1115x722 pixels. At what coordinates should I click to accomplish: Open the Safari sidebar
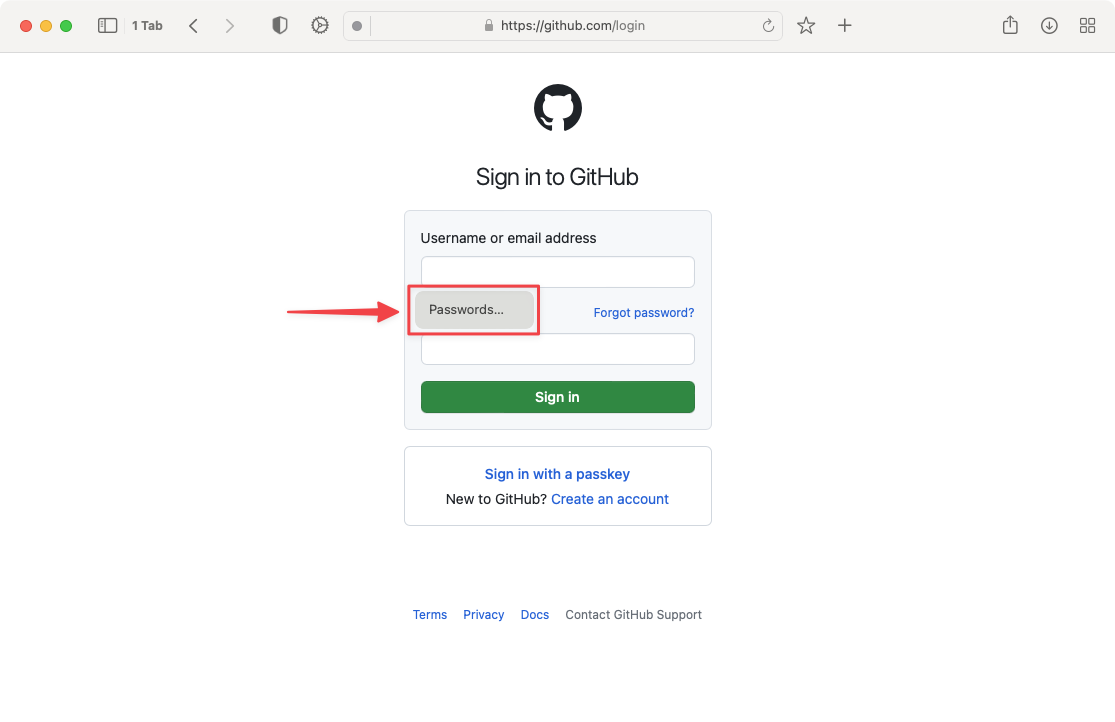107,25
